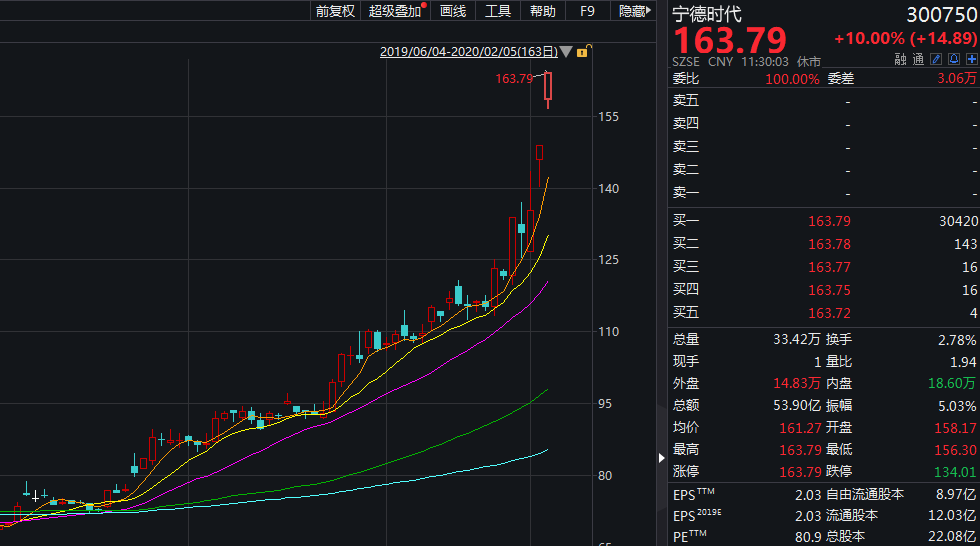
Task: Click the PE TTM value 80.9
Action: [808, 537]
